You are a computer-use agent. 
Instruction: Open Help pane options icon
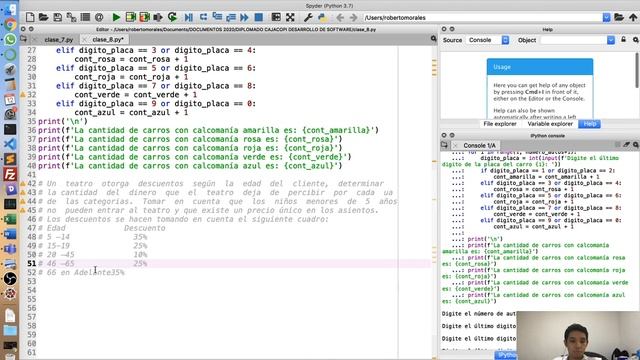[636, 40]
